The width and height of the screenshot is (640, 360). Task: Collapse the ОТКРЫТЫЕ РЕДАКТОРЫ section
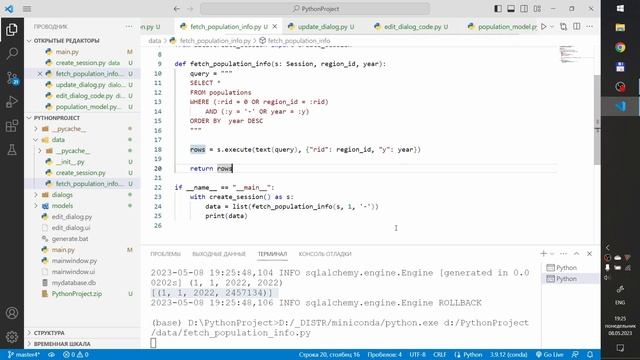click(67, 41)
